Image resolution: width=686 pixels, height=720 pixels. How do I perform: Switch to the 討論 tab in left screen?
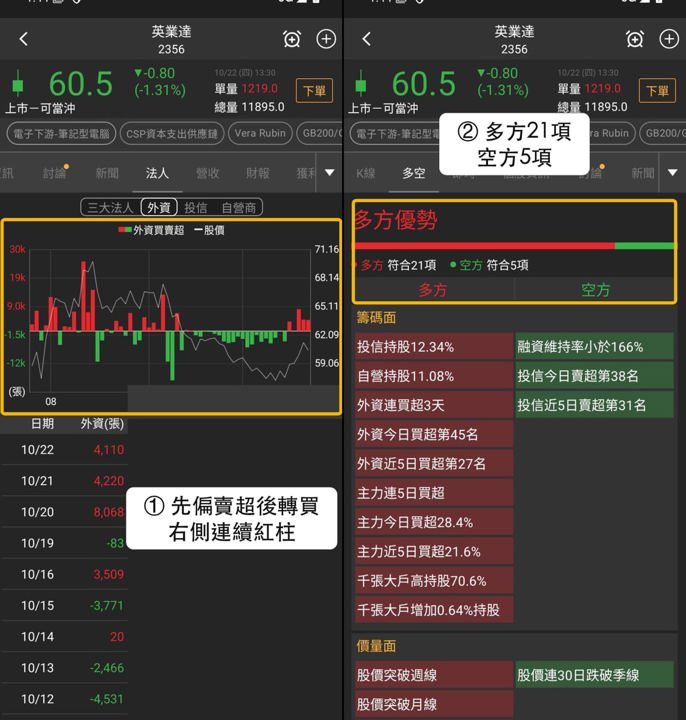click(55, 173)
